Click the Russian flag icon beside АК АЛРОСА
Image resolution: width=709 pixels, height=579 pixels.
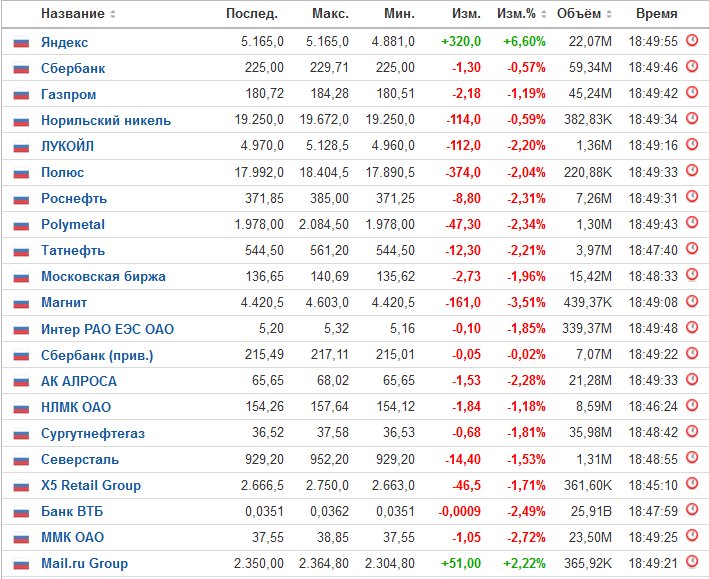(21, 382)
